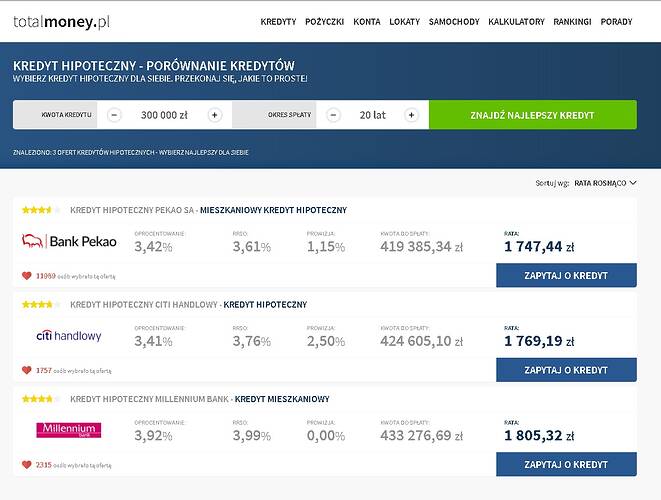Click the totalmoney.pl site logo
Image resolution: width=661 pixels, height=500 pixels.
click(x=62, y=22)
